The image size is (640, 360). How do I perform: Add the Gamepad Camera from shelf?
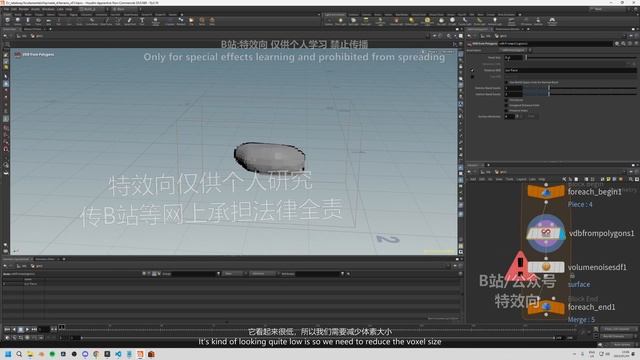tap(552, 21)
